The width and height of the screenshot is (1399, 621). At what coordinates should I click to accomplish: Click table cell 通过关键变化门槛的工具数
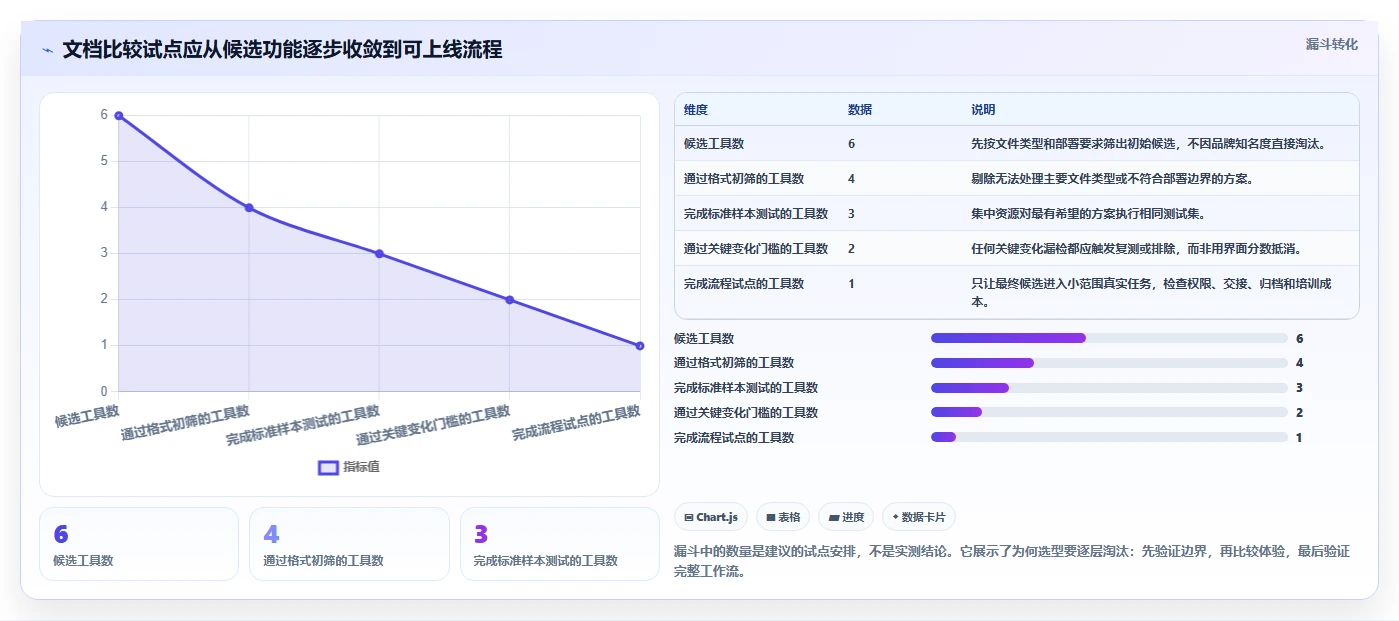(756, 249)
